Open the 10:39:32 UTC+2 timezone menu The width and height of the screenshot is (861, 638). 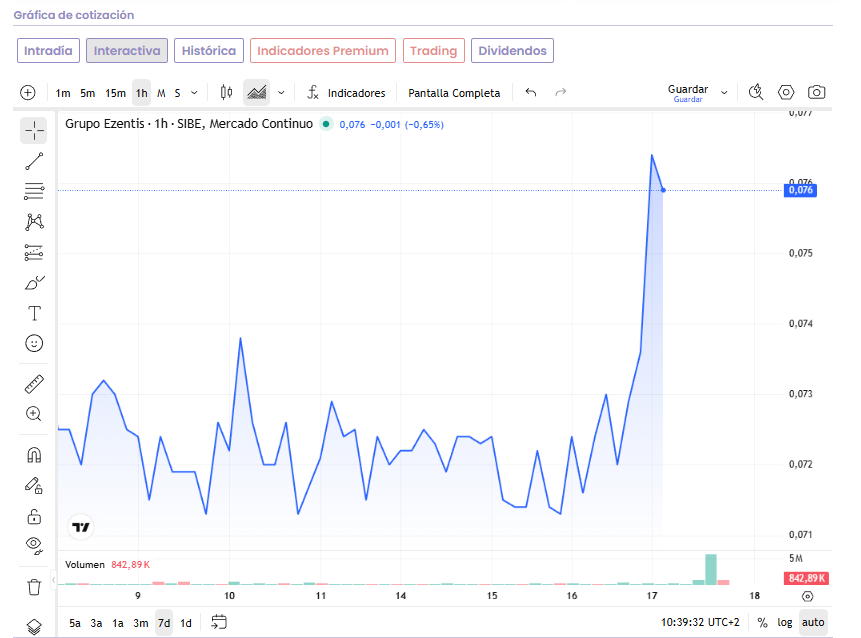point(700,623)
